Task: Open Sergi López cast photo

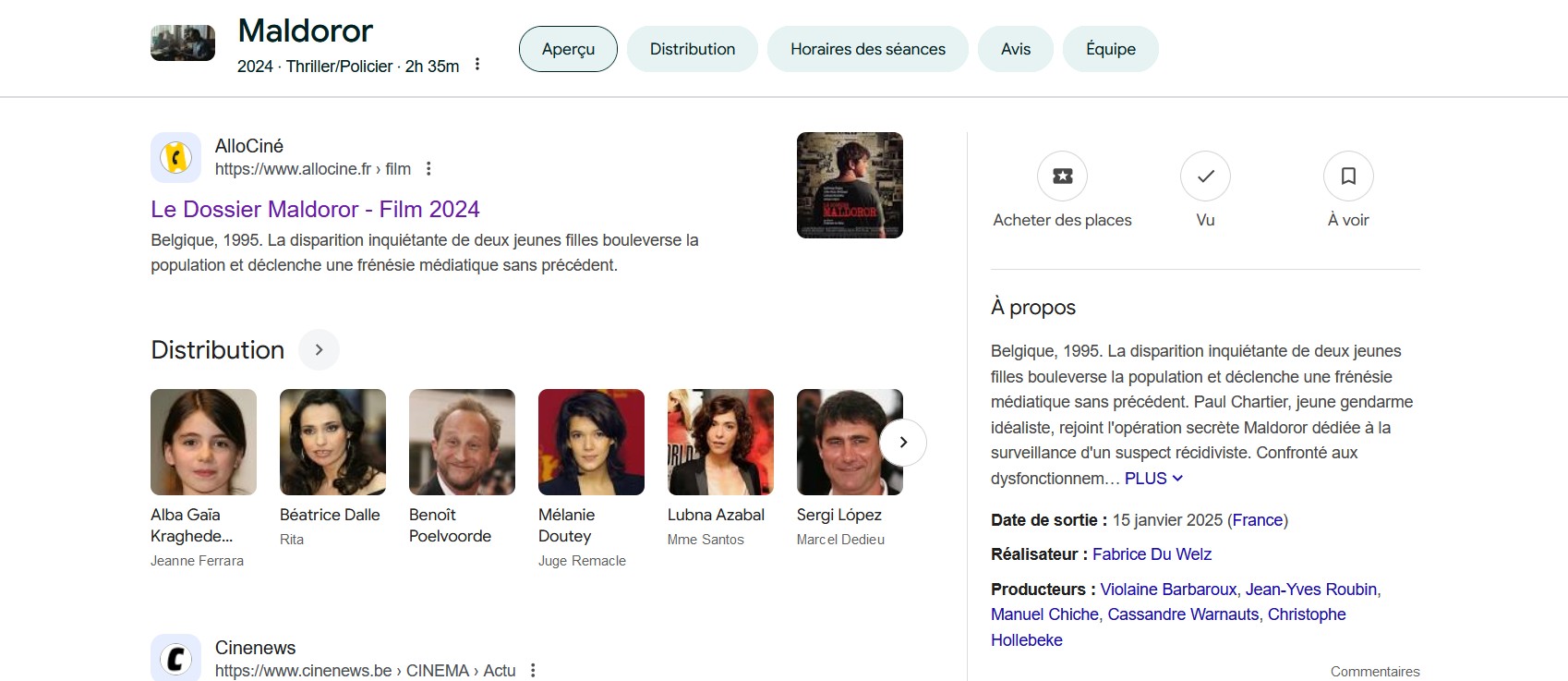Action: 850,442
